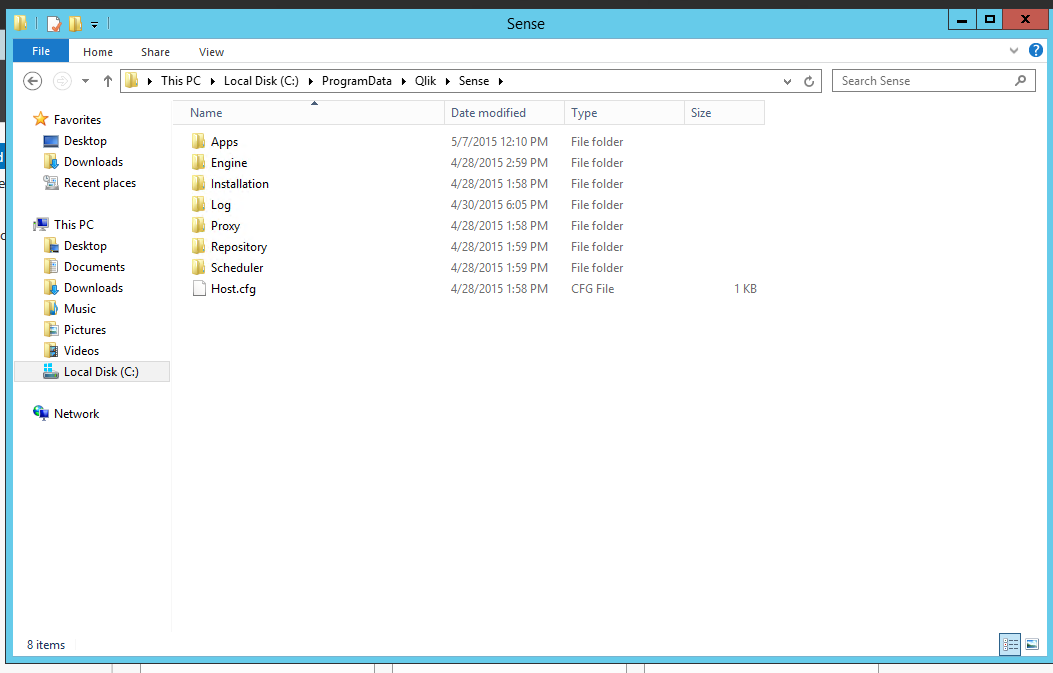Viewport: 1053px width, 673px height.
Task: Minimize the Sense window
Action: point(962,19)
